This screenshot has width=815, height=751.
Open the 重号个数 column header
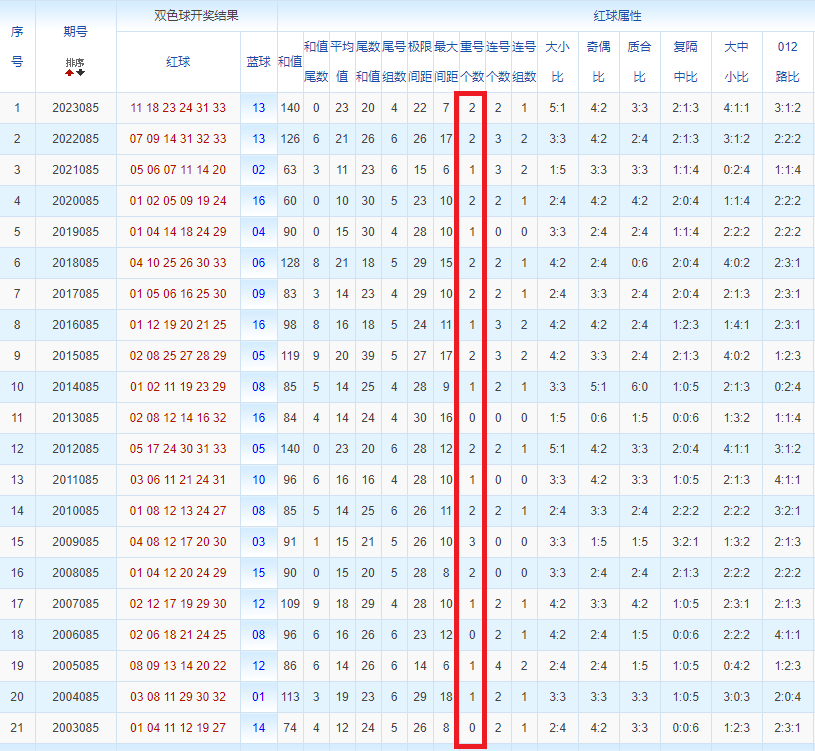[472, 62]
